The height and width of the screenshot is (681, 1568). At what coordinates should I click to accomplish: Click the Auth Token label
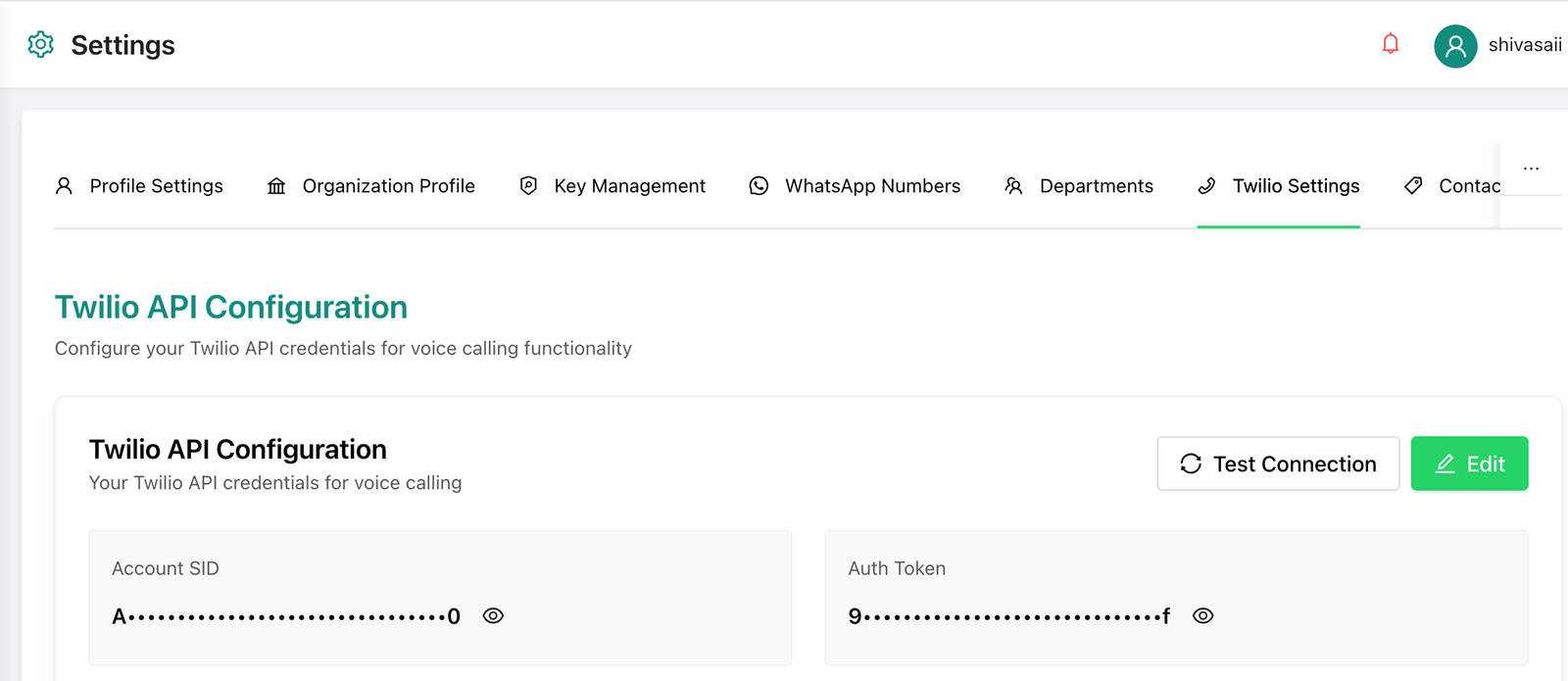pyautogui.click(x=897, y=568)
